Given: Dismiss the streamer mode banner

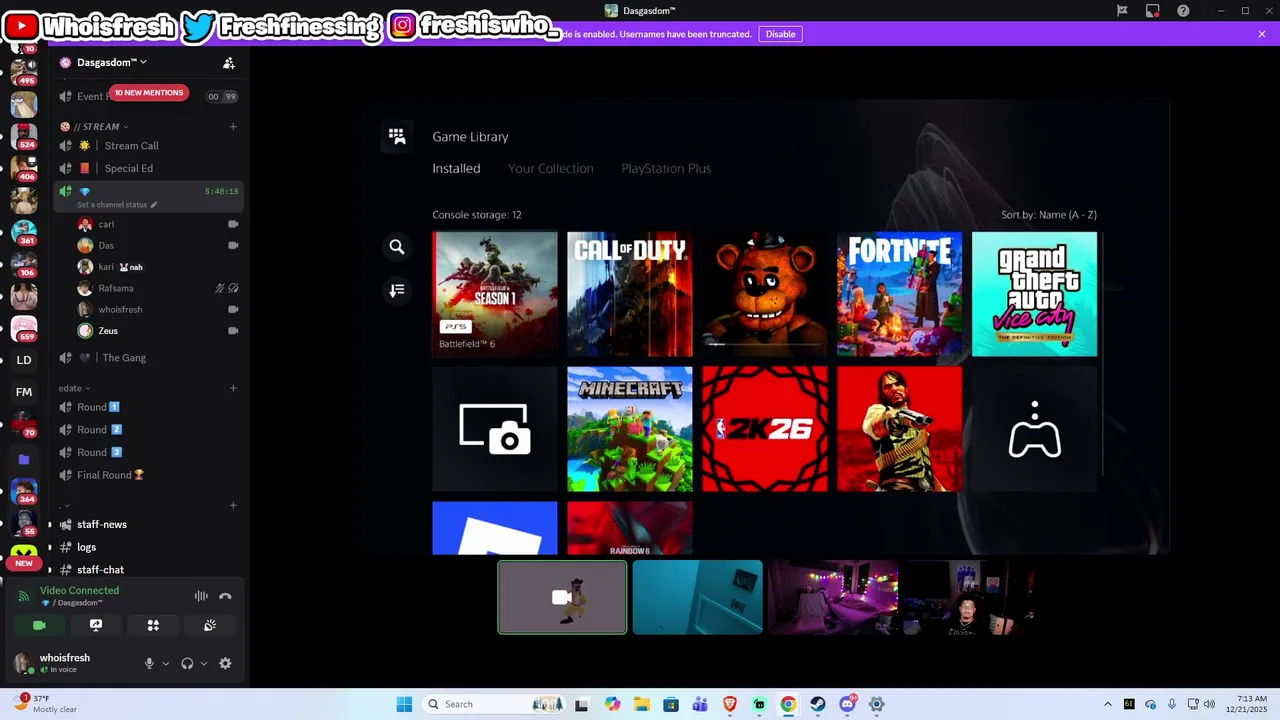Looking at the screenshot, I should pos(1262,34).
